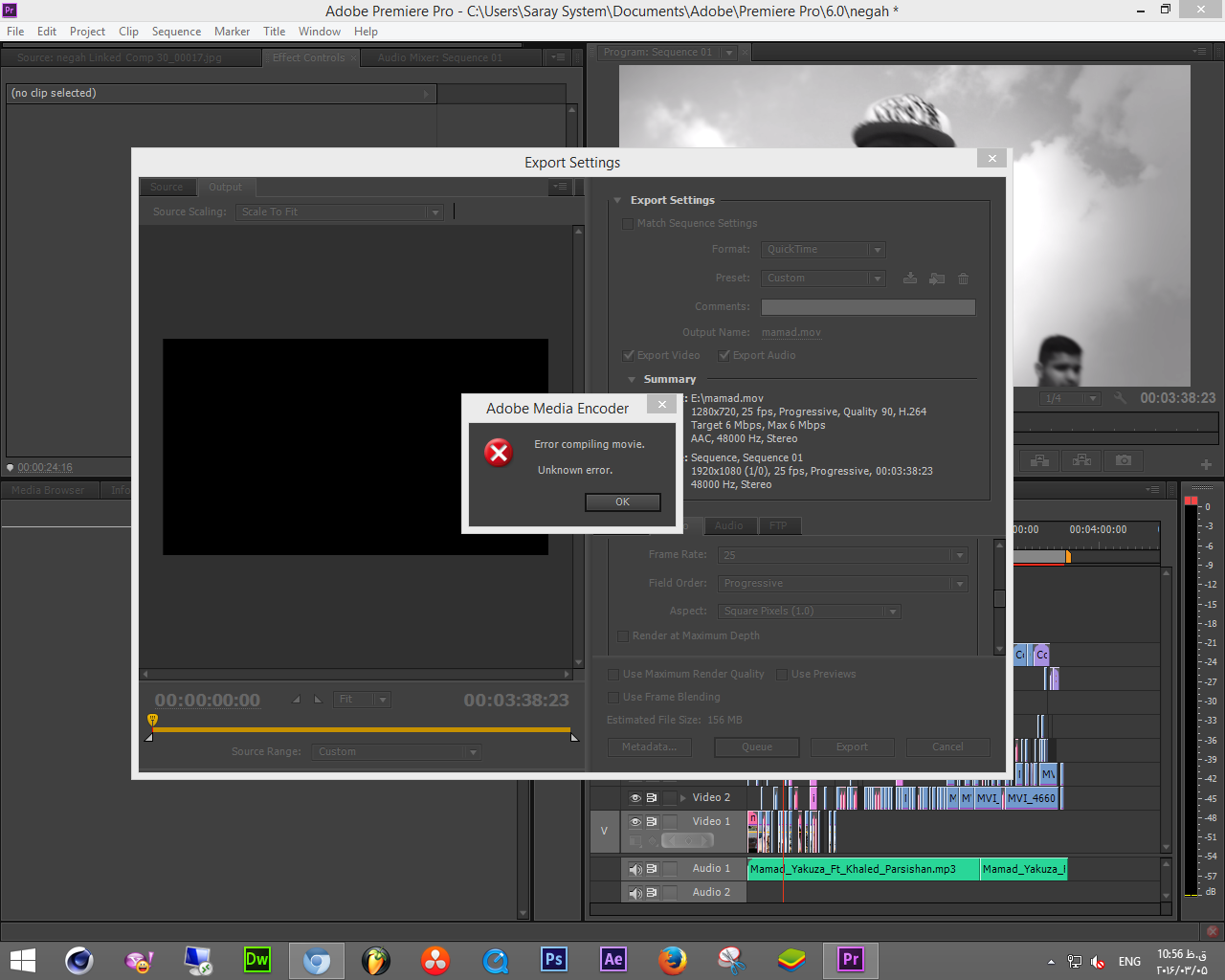Viewport: 1225px width, 980px height.
Task: Click the Comments input field
Action: pyautogui.click(x=868, y=307)
